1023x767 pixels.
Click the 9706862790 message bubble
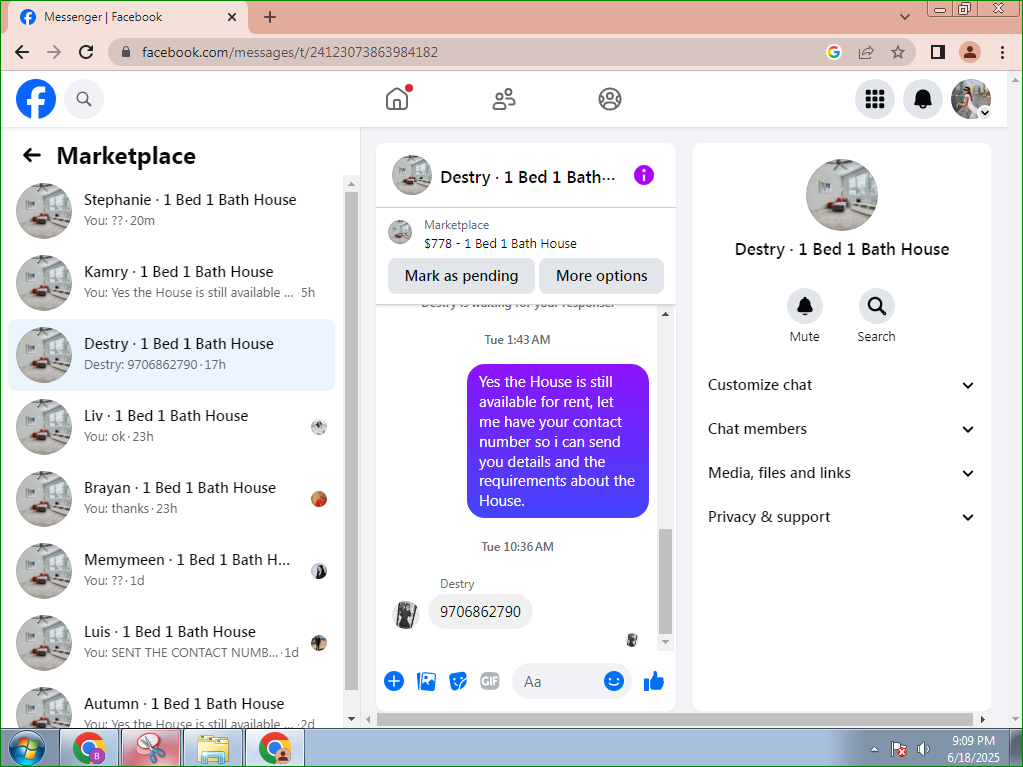480,612
